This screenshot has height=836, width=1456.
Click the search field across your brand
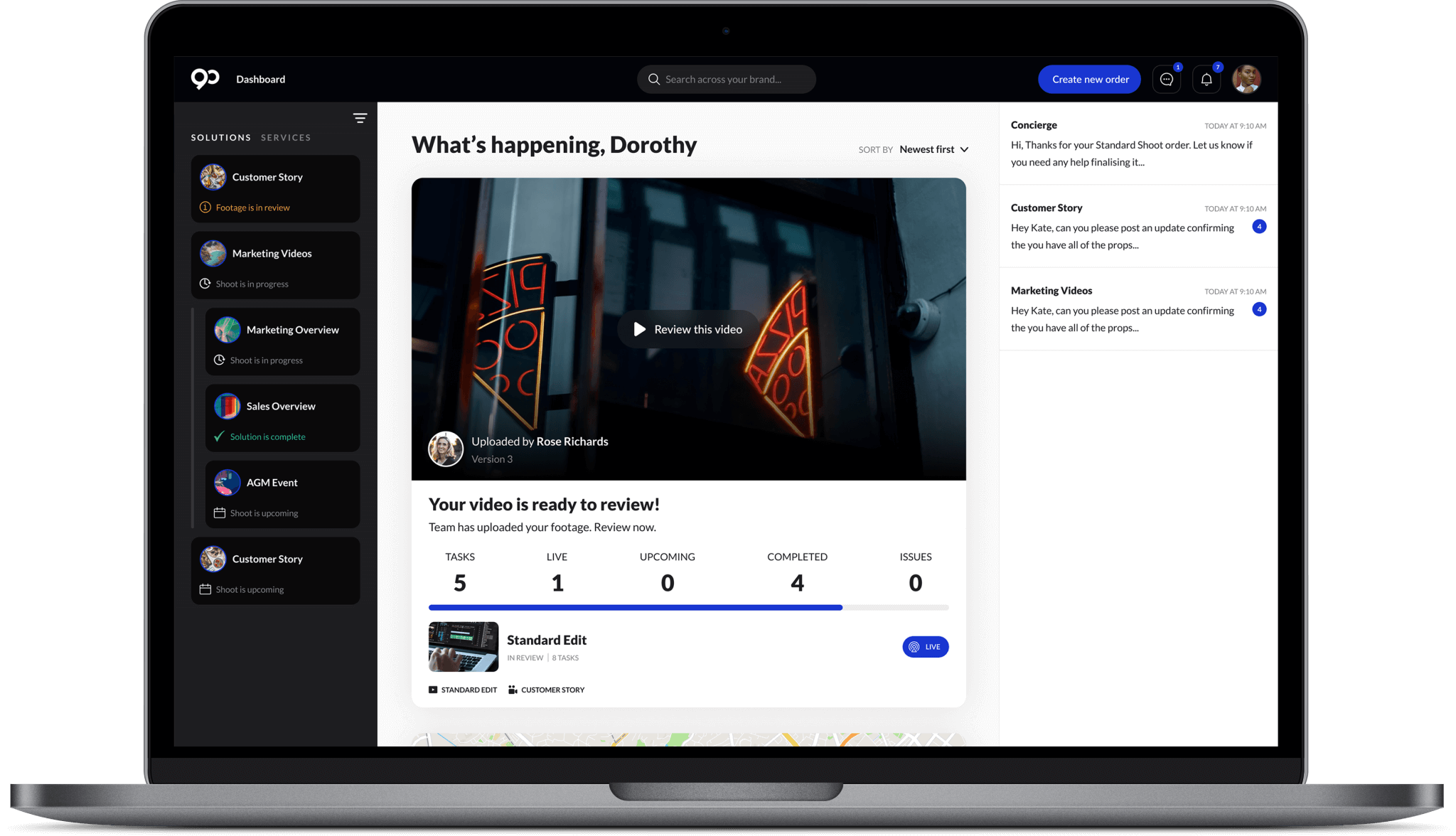pyautogui.click(x=727, y=79)
